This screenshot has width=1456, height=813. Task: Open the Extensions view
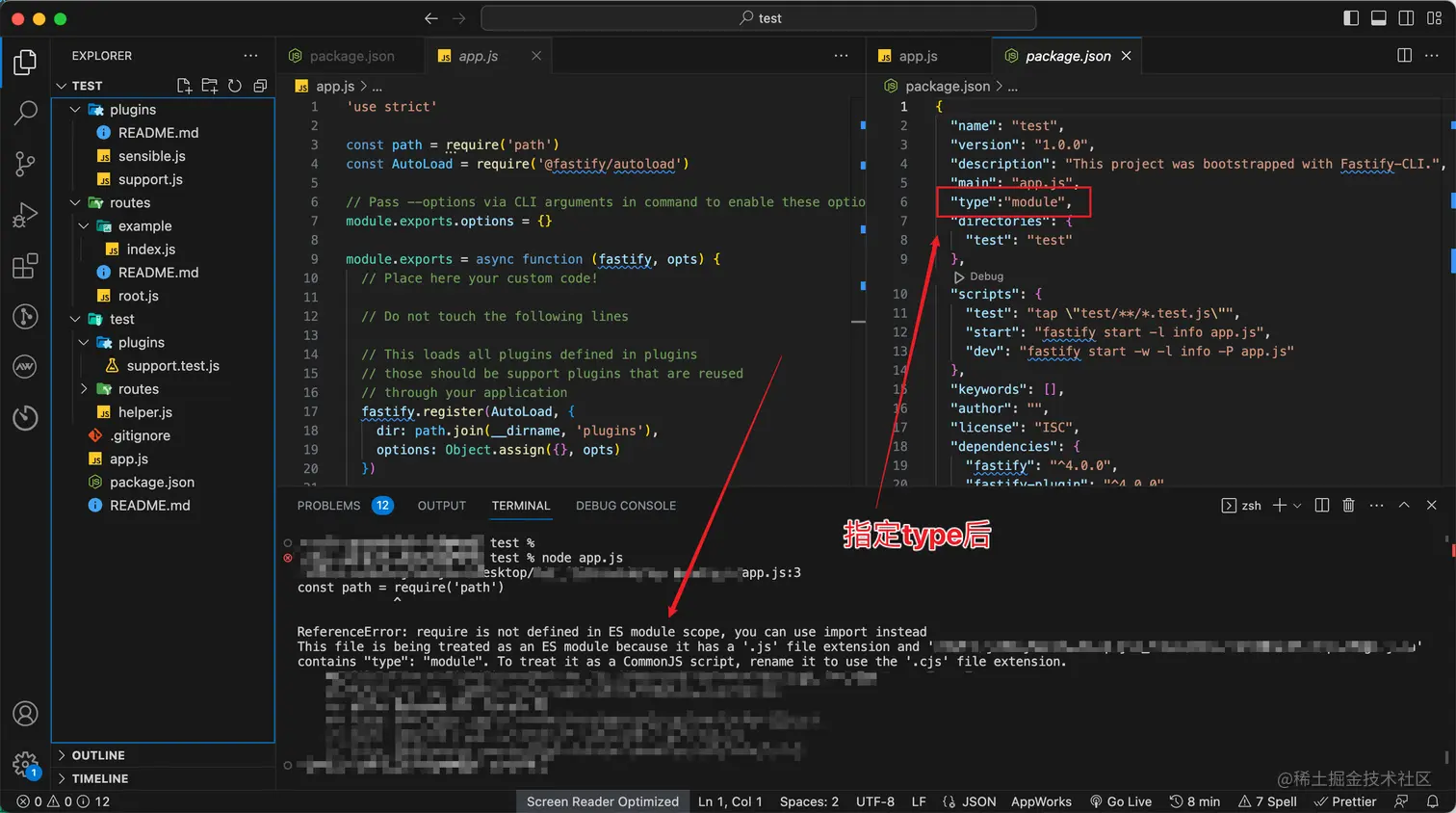point(25,266)
